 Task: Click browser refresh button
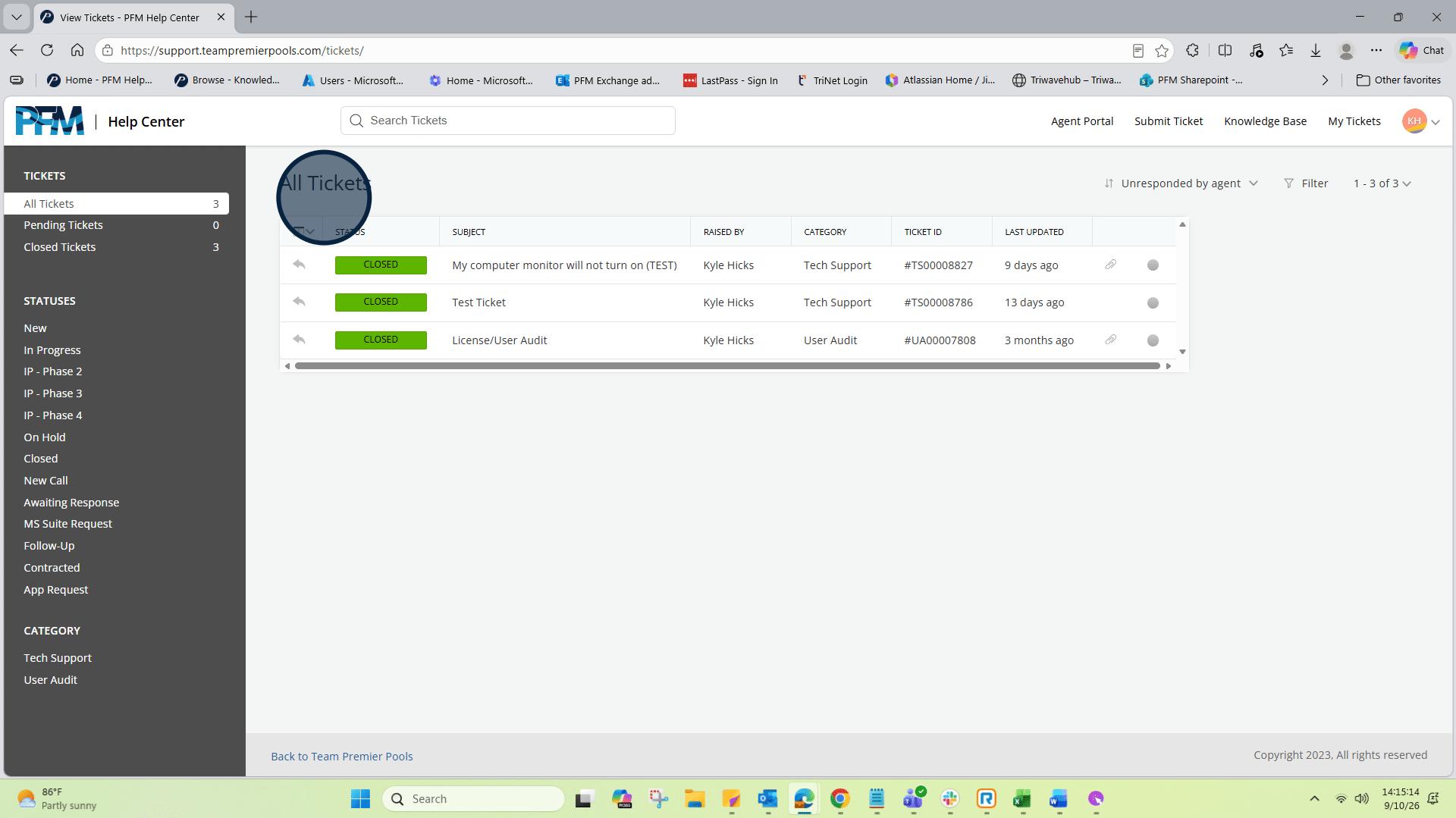47,50
